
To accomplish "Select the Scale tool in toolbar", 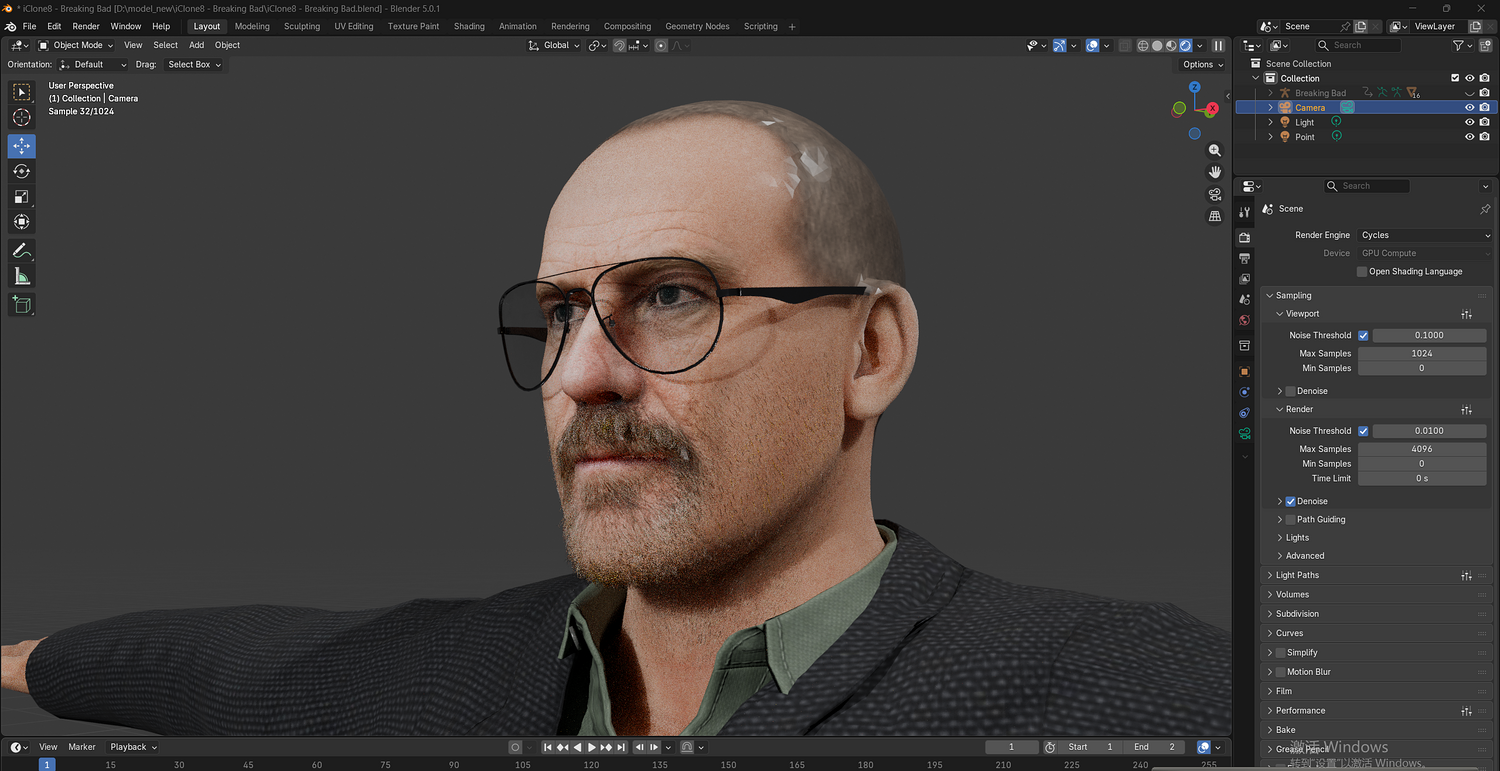I will tap(21, 196).
